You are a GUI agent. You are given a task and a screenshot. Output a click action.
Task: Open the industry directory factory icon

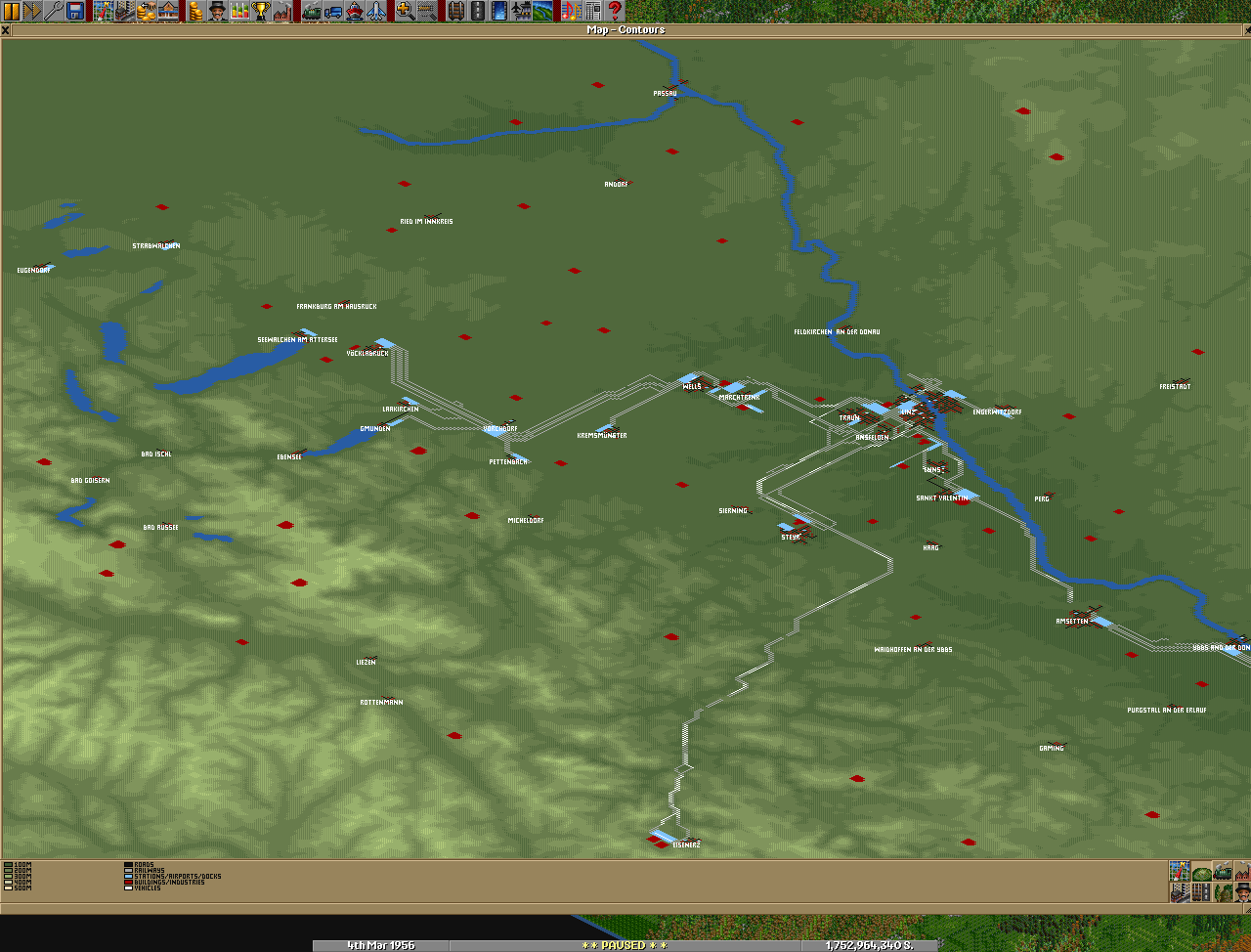pos(282,12)
